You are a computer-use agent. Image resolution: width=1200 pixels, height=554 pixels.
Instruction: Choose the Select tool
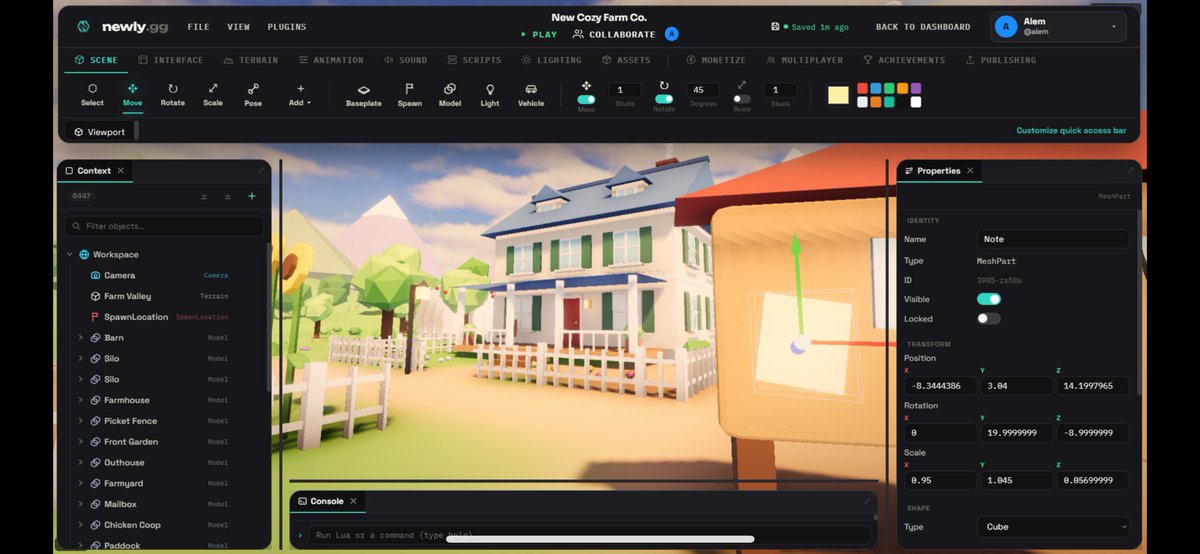coord(92,95)
